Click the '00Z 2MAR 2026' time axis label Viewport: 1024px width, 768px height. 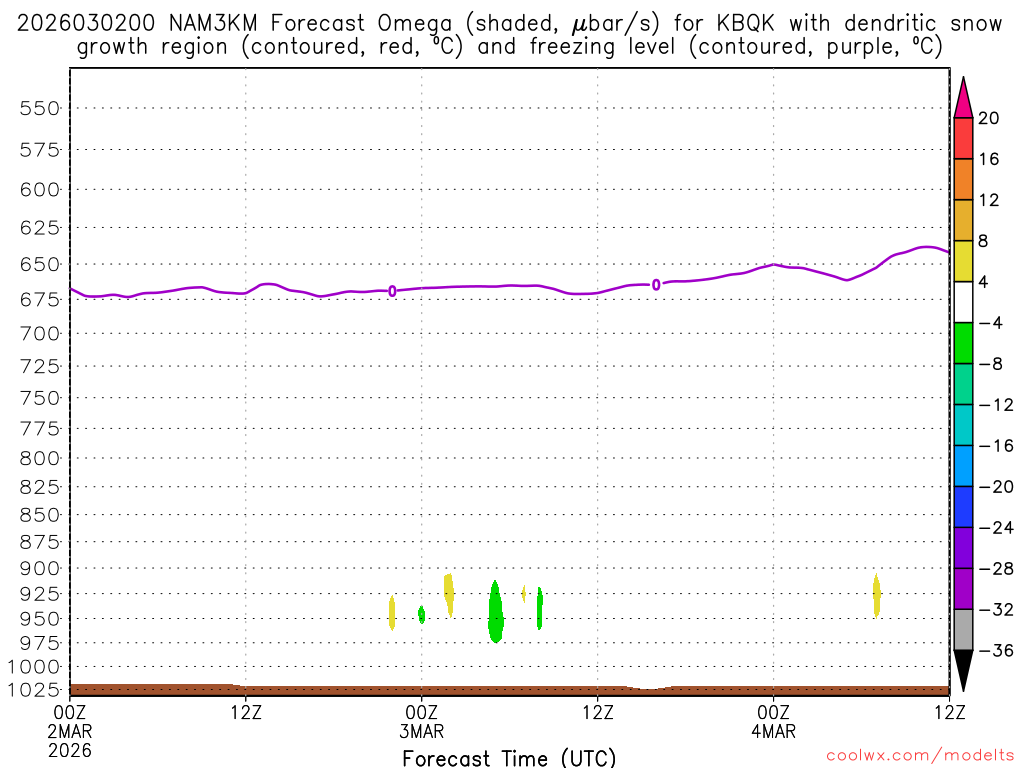pyautogui.click(x=70, y=731)
